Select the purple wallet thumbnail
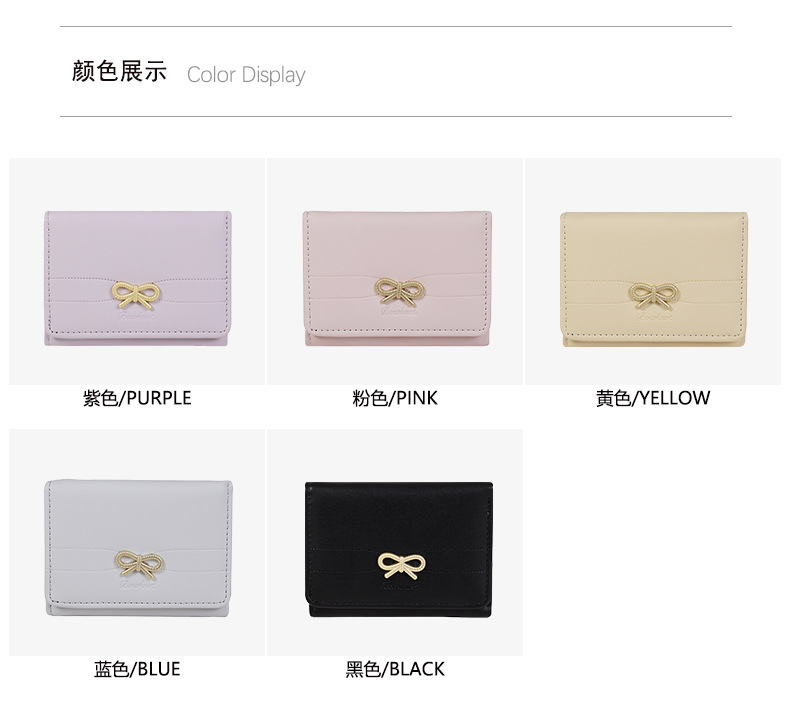The height and width of the screenshot is (717, 790). [137, 272]
